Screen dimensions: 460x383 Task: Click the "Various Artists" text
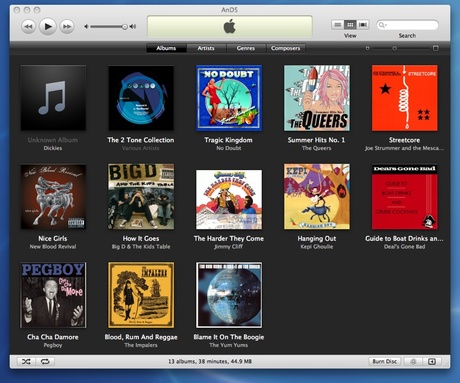[140, 148]
